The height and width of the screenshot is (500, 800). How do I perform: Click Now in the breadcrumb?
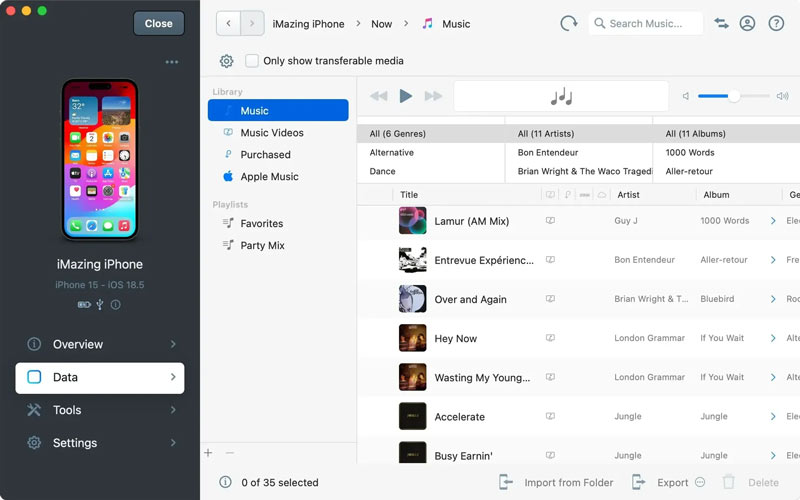click(x=382, y=24)
